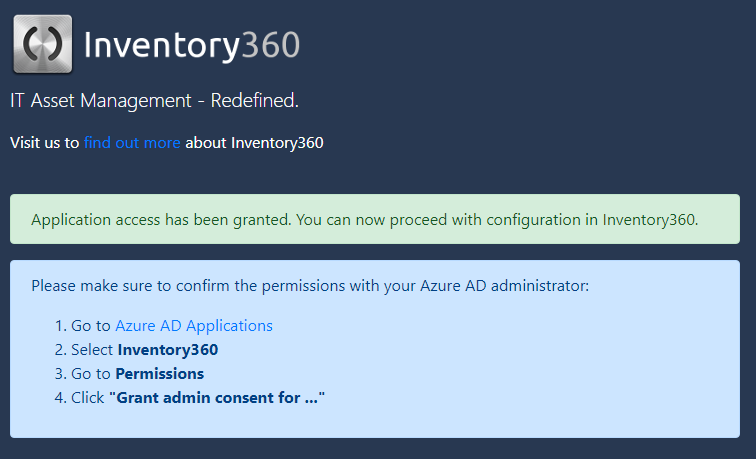
Task: Click "about Inventory360" after the link
Action: click(254, 143)
